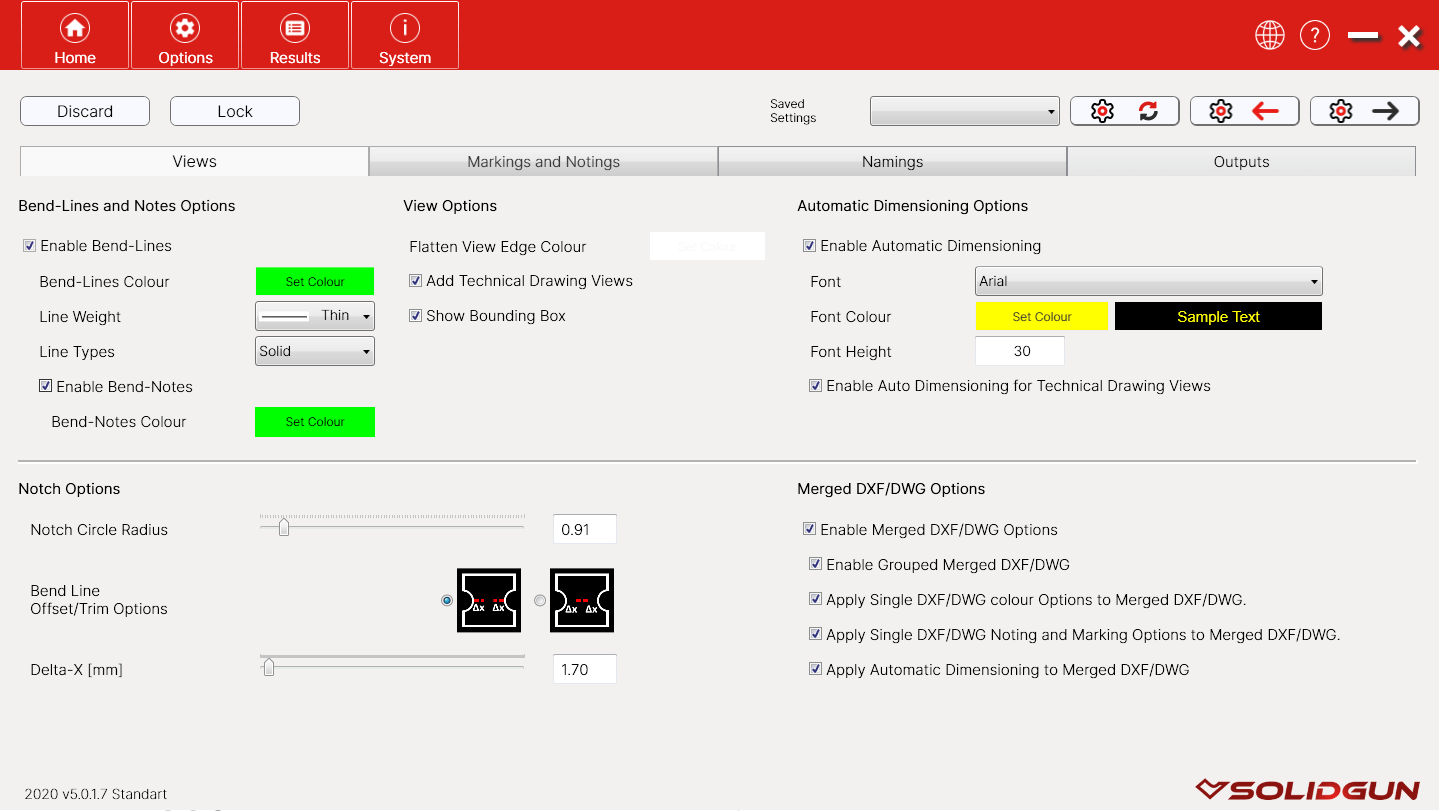Switch to the Markings and Notings tab

(543, 162)
